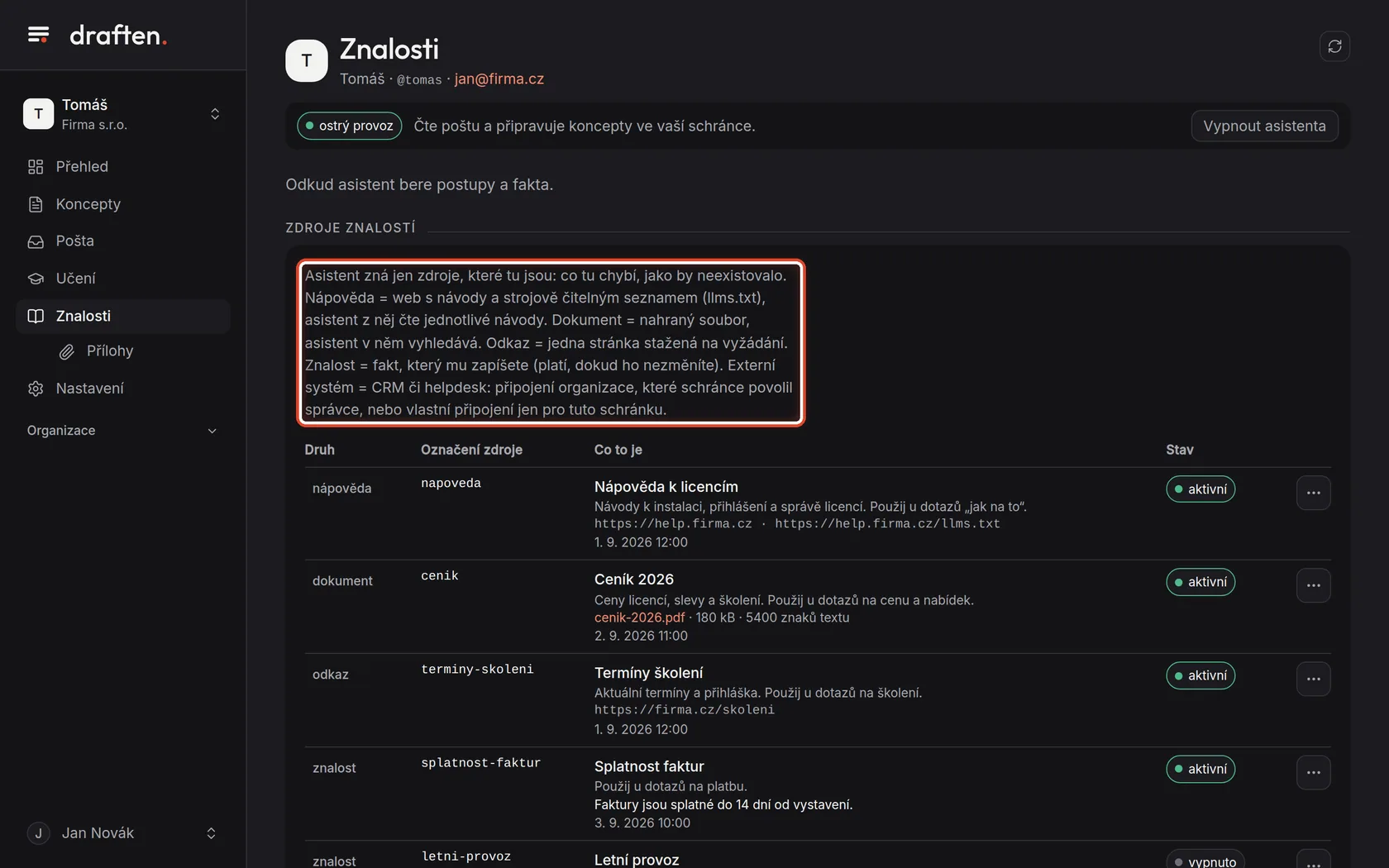Click the Termíny školení title
1389x868 pixels.
click(x=649, y=673)
